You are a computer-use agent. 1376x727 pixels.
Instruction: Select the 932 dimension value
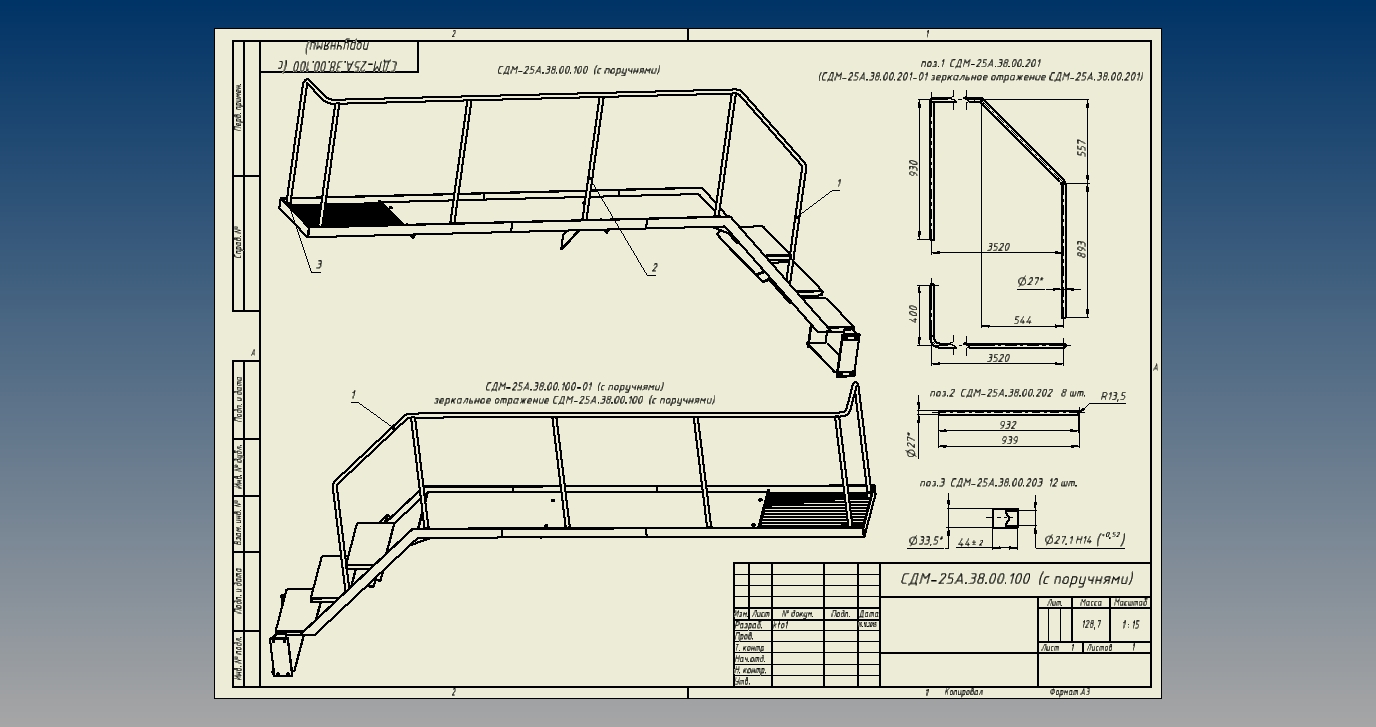(x=1008, y=425)
